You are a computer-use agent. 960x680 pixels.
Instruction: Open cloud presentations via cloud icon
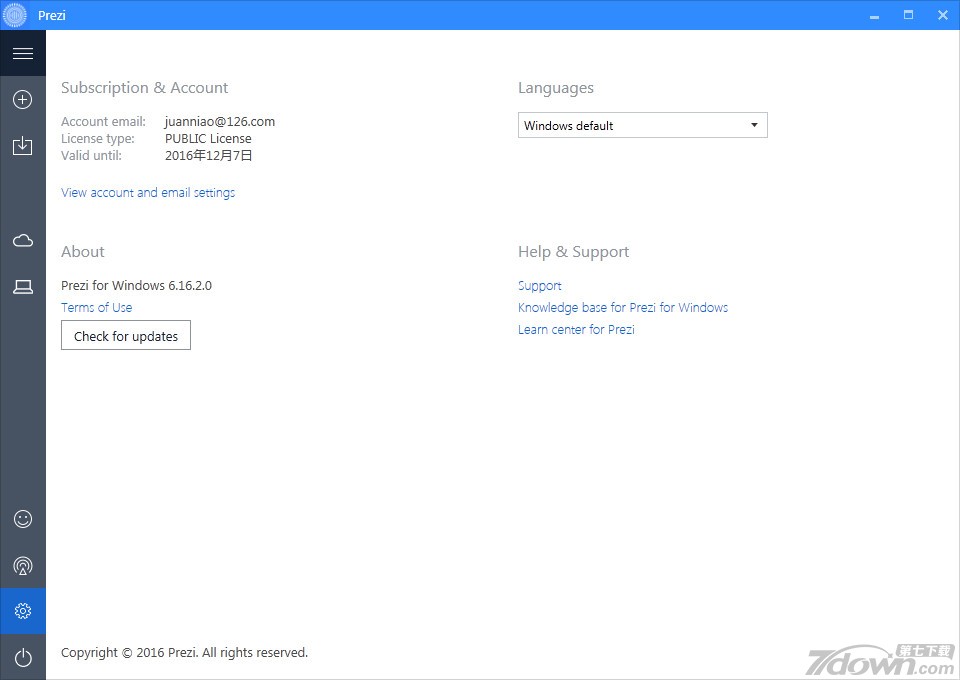point(23,240)
